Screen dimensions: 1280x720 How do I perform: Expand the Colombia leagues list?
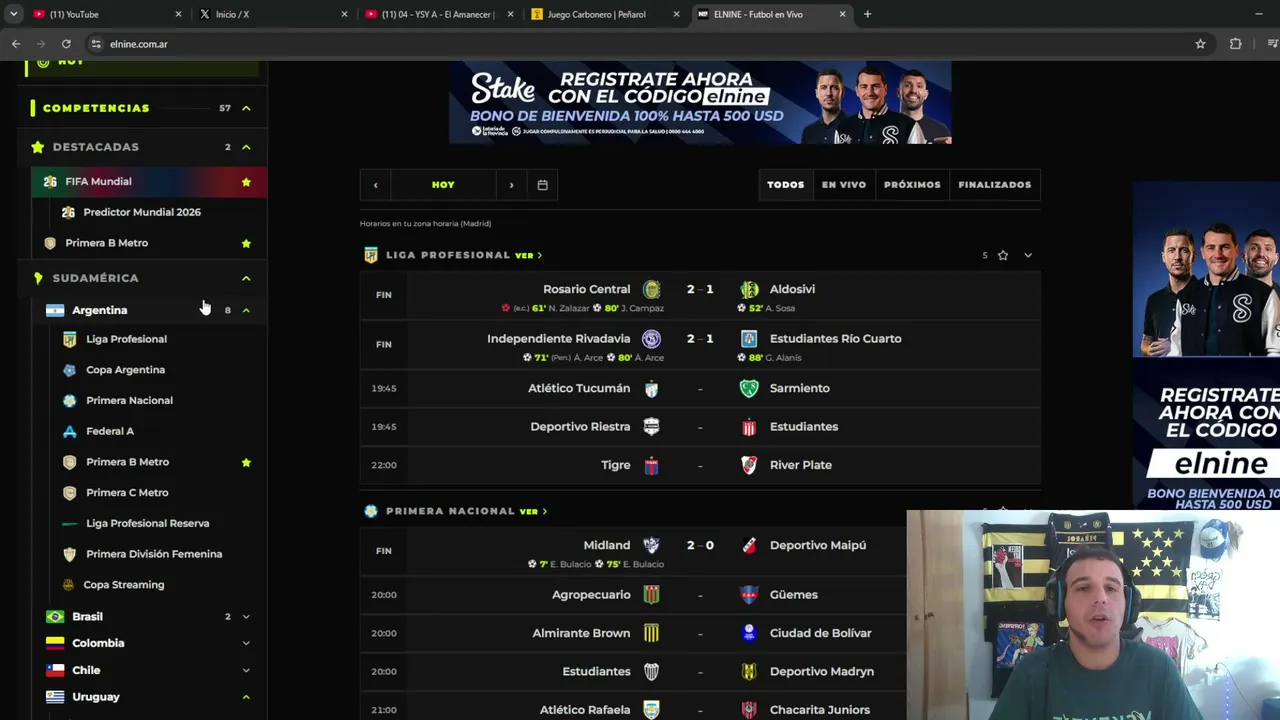[246, 643]
